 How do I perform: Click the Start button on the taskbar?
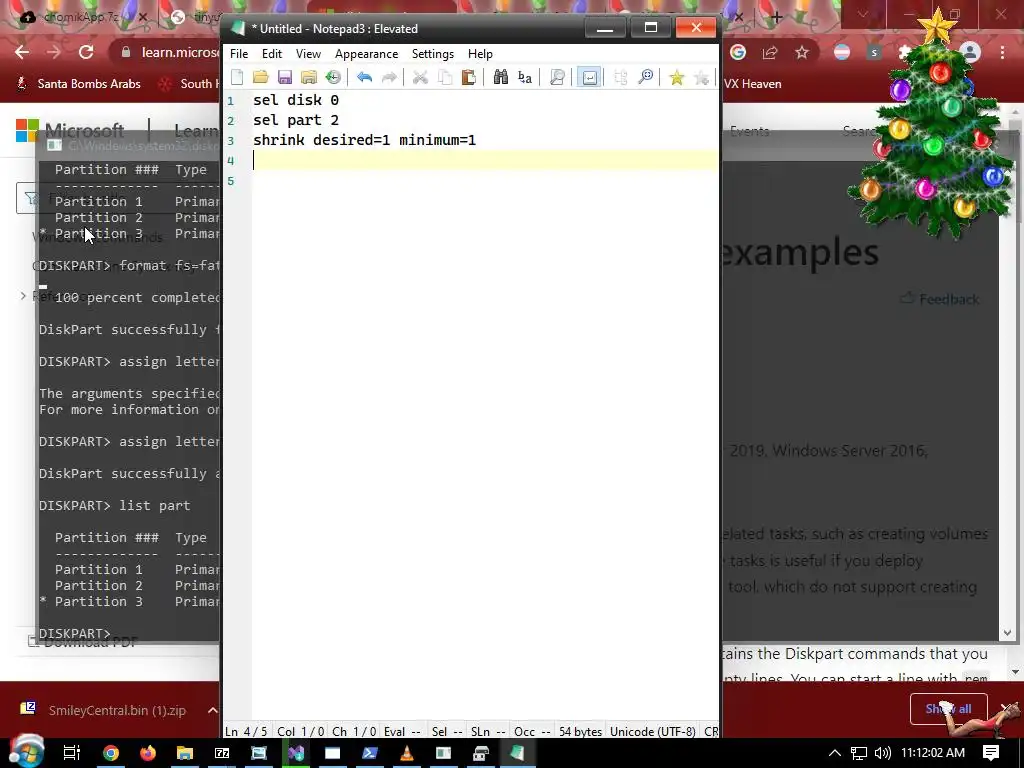[26, 752]
